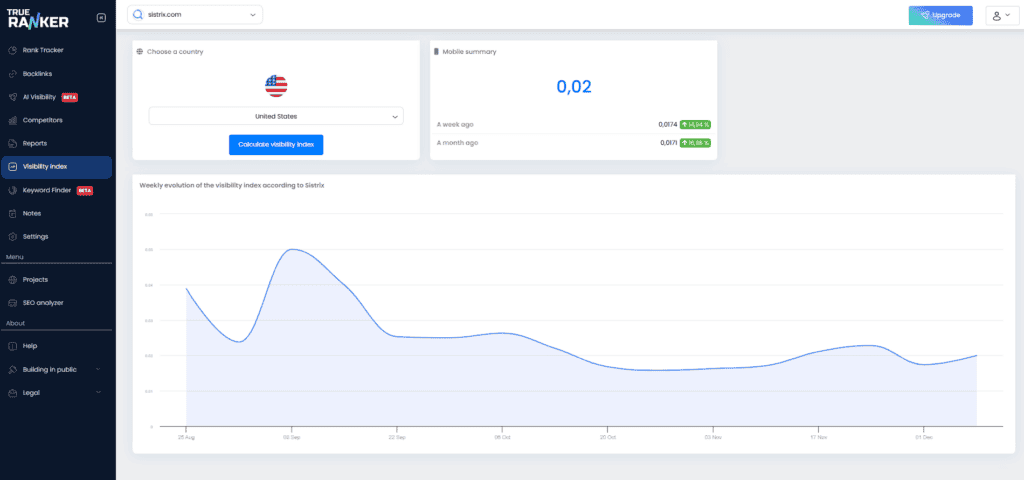The image size is (1024, 480).
Task: Click the SEO analyzer icon
Action: [12, 302]
